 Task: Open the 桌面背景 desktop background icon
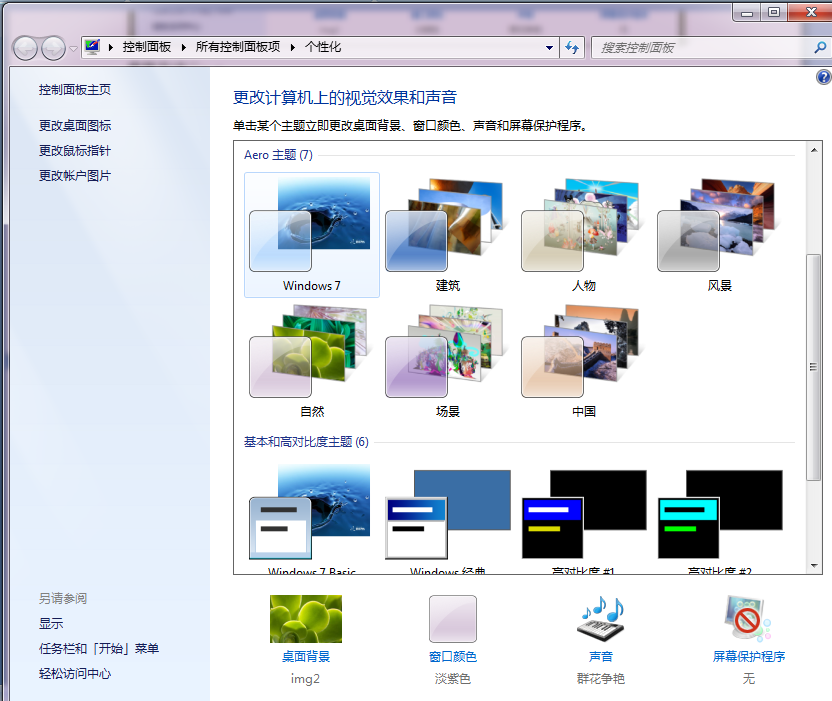(x=306, y=619)
